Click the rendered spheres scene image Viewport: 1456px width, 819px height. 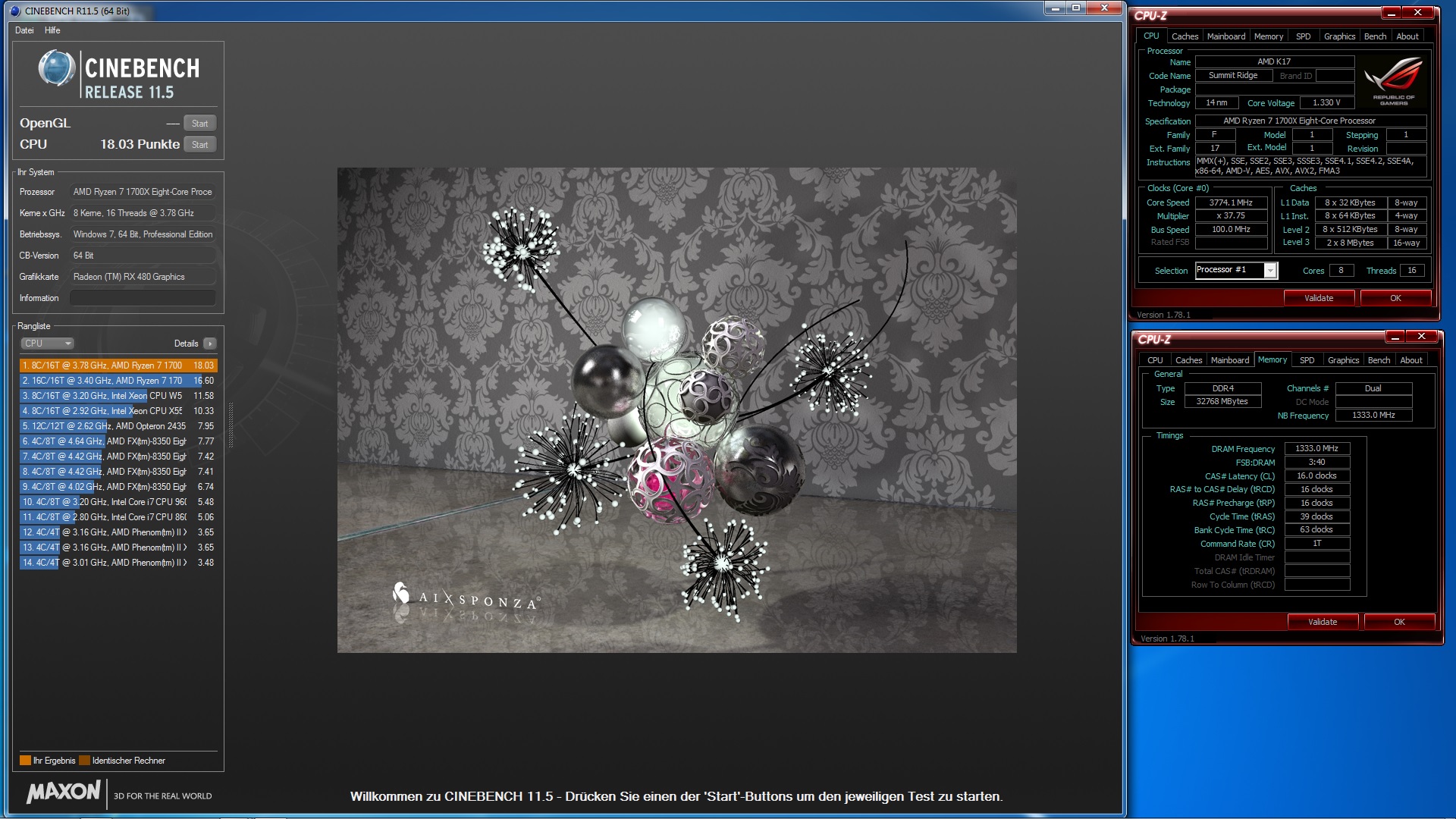(676, 410)
